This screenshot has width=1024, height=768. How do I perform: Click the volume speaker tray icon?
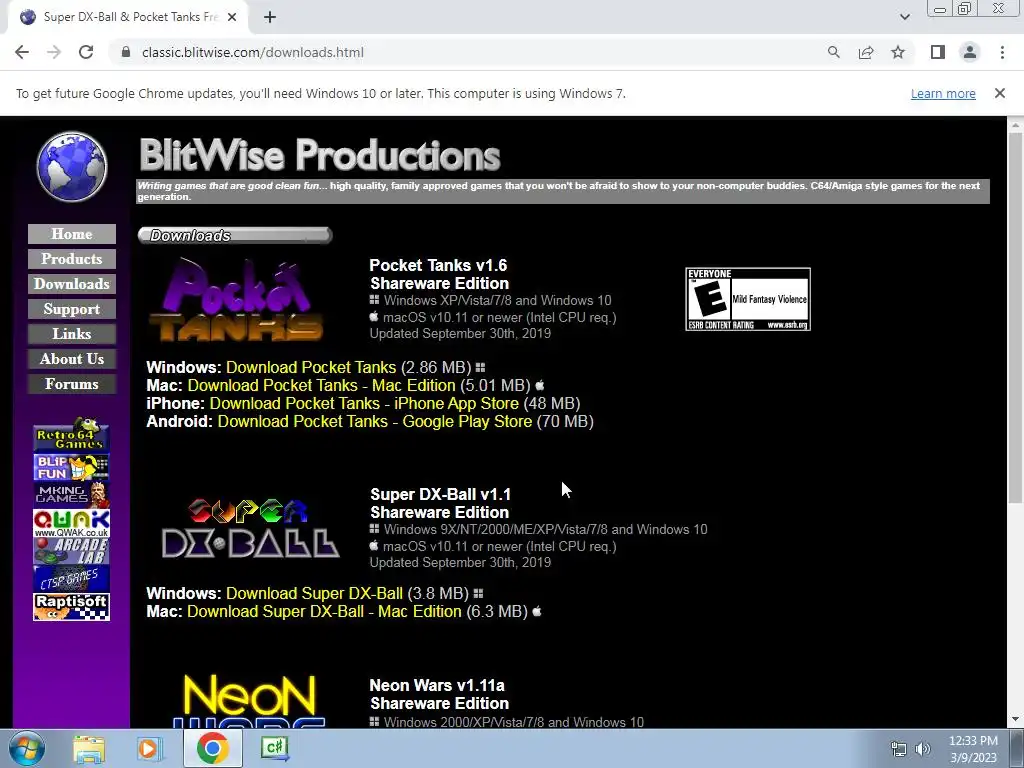922,749
